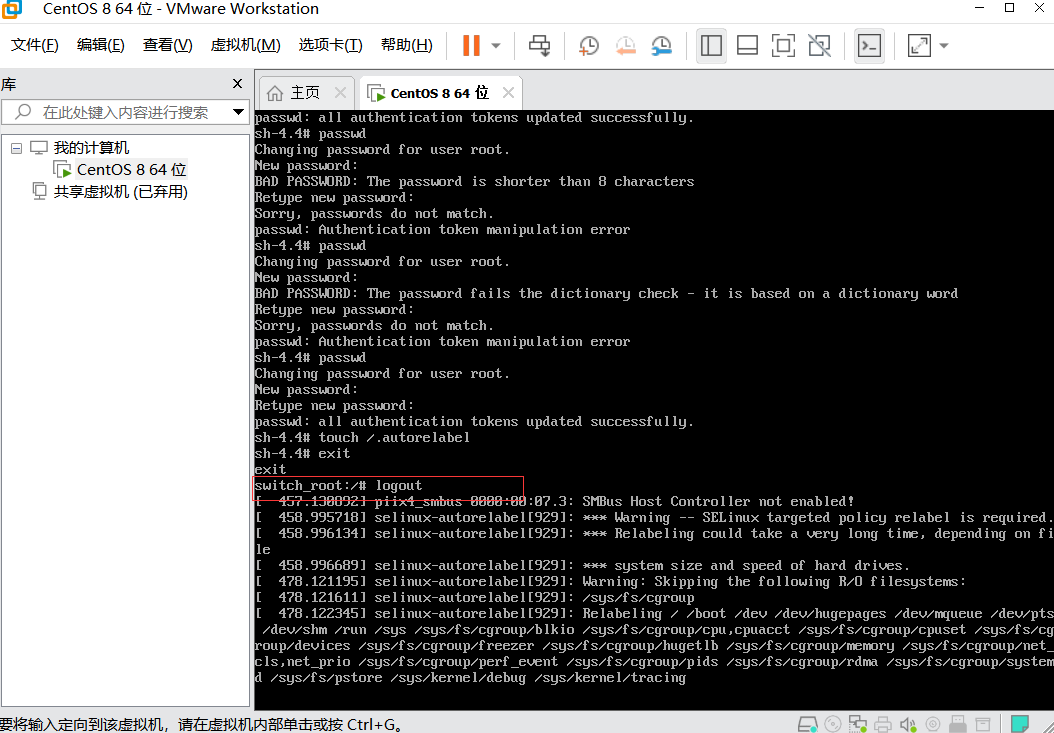
Task: Toggle the console view button
Action: click(869, 46)
